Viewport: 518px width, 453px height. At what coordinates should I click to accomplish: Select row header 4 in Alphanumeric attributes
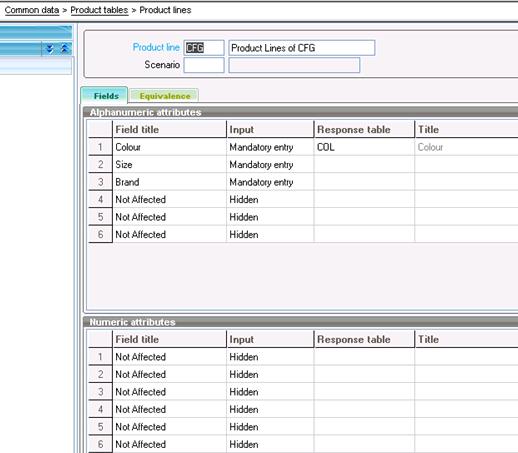click(x=100, y=199)
